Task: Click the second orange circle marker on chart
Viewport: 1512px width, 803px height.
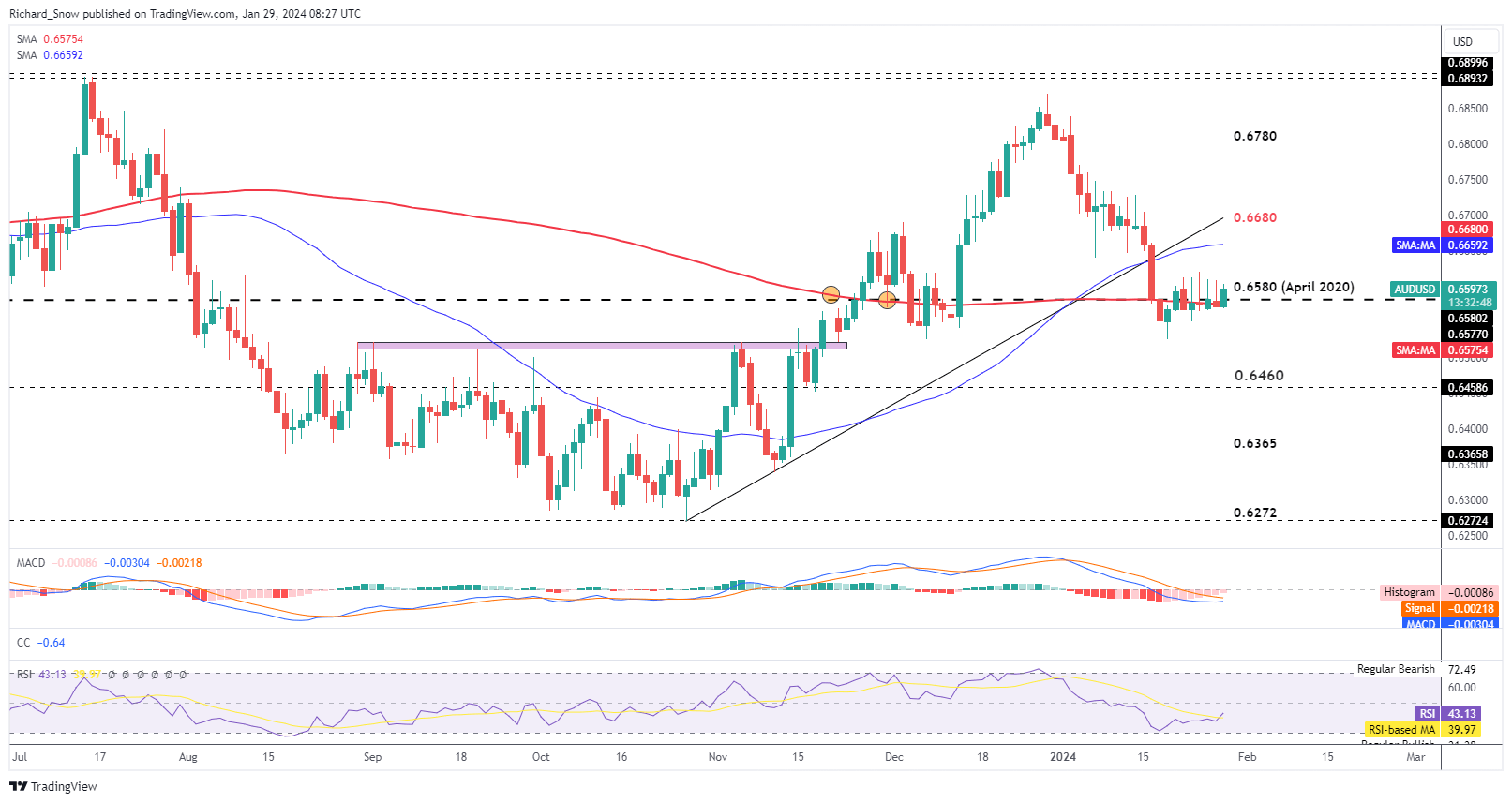Action: (887, 301)
